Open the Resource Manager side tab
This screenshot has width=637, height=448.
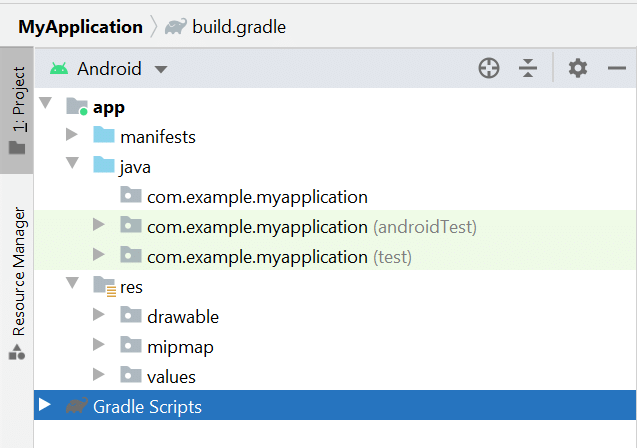(17, 284)
